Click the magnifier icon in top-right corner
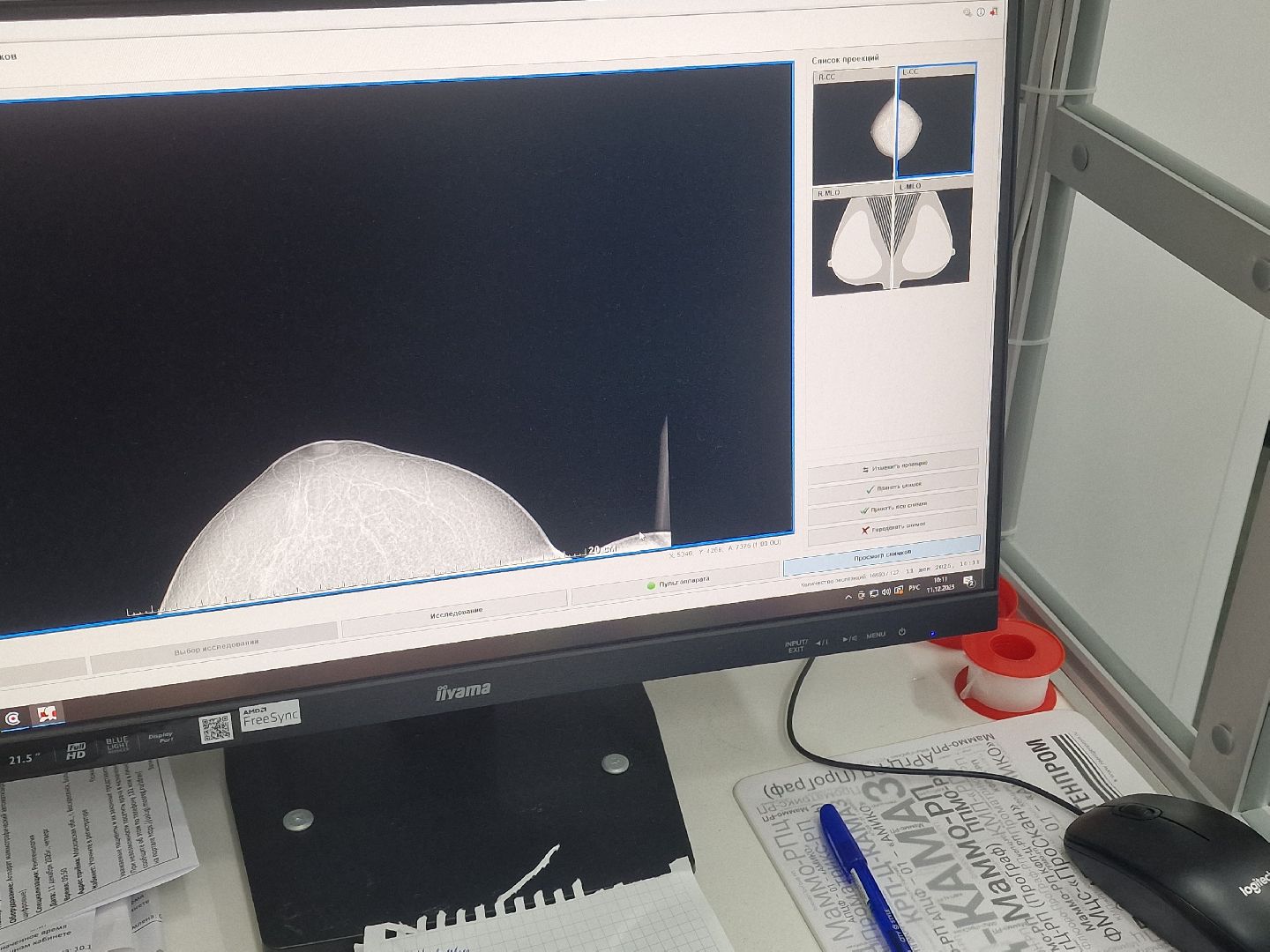Viewport: 1270px width, 952px height. [967, 12]
